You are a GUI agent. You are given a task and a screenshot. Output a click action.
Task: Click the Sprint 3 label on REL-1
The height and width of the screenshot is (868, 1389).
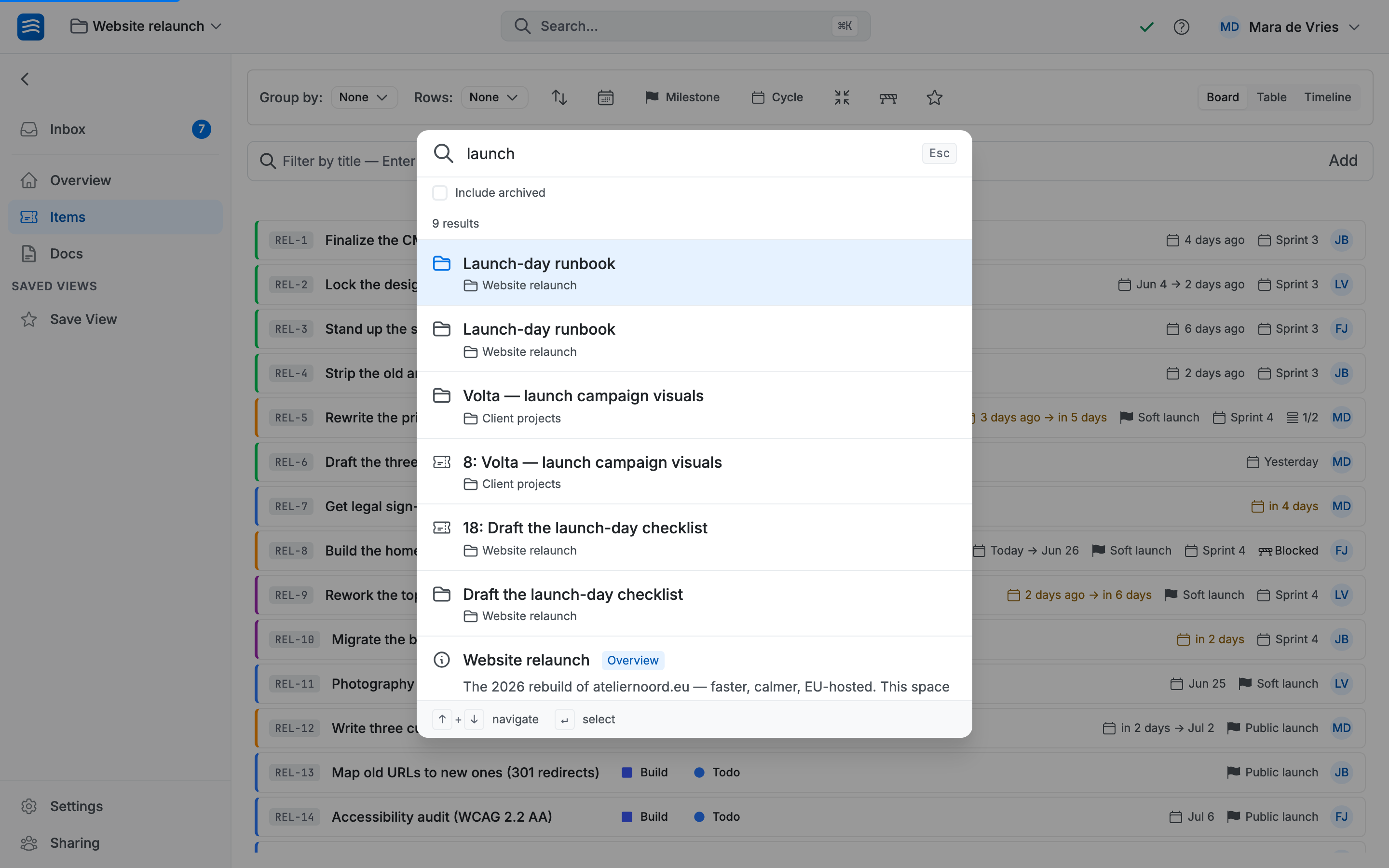[1288, 240]
